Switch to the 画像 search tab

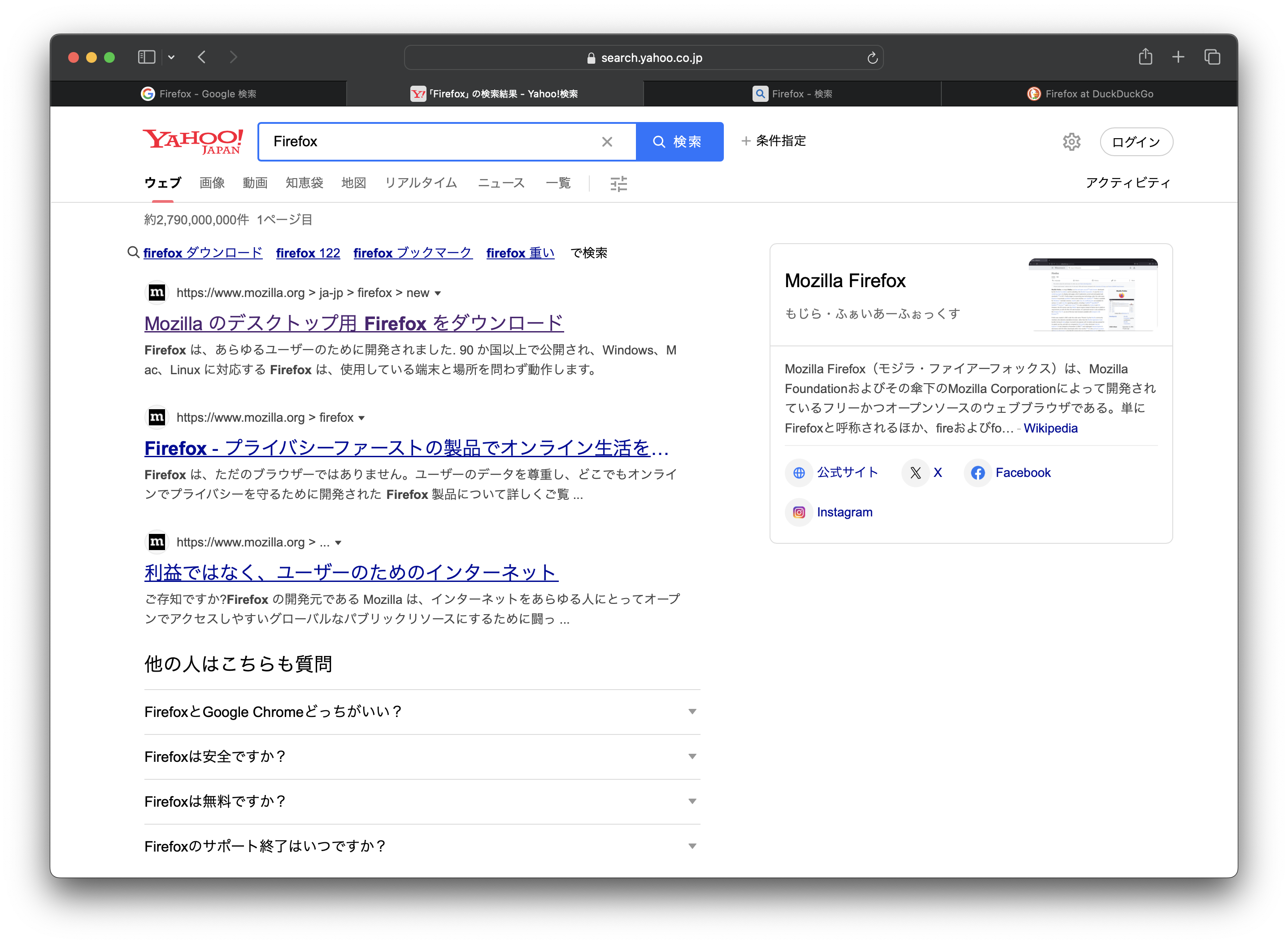(x=212, y=183)
